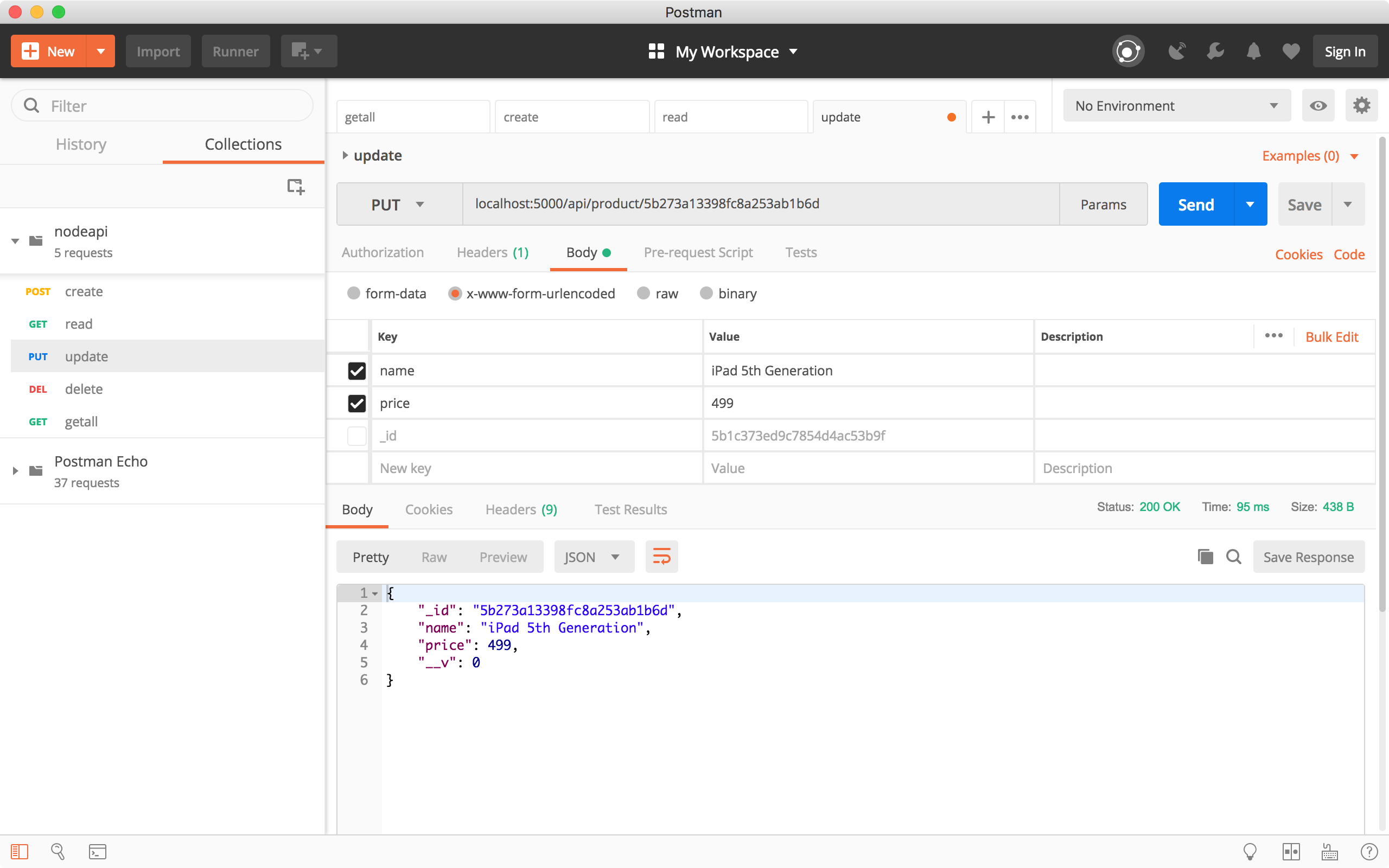Open the response Headers (9) tab
The width and height of the screenshot is (1389, 868).
coord(521,509)
